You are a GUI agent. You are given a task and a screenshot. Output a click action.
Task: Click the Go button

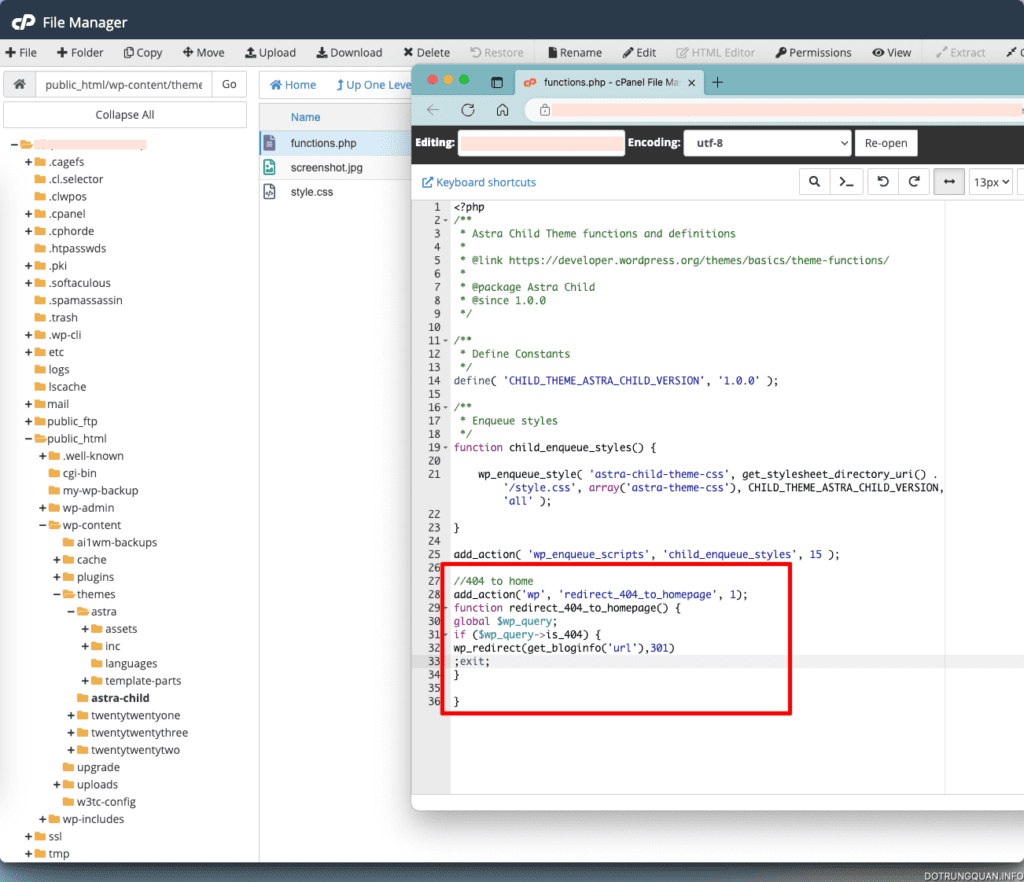point(229,84)
